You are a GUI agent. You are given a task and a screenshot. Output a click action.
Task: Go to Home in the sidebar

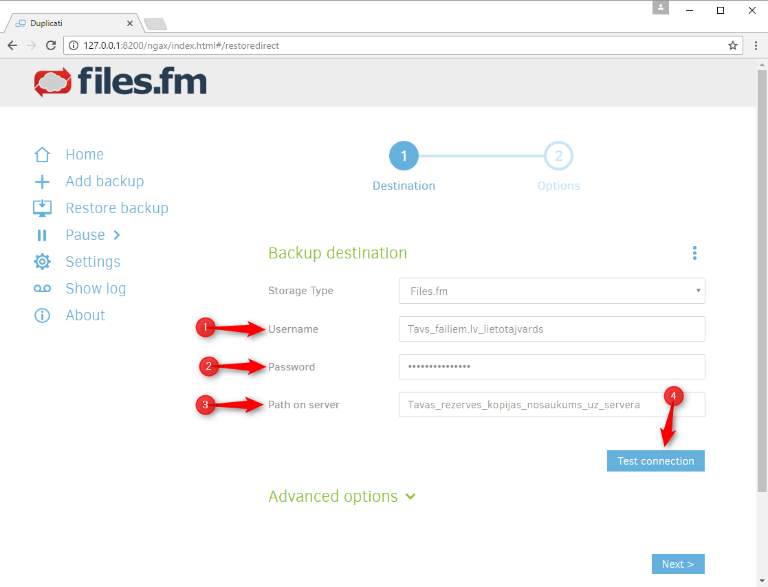[85, 154]
